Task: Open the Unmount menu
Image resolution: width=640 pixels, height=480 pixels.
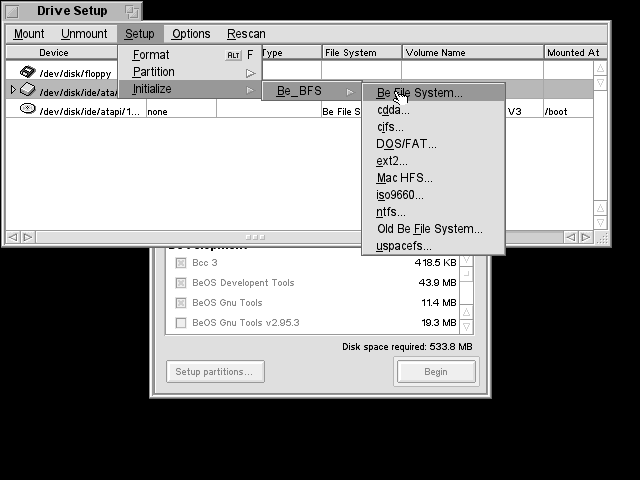Action: [x=84, y=34]
